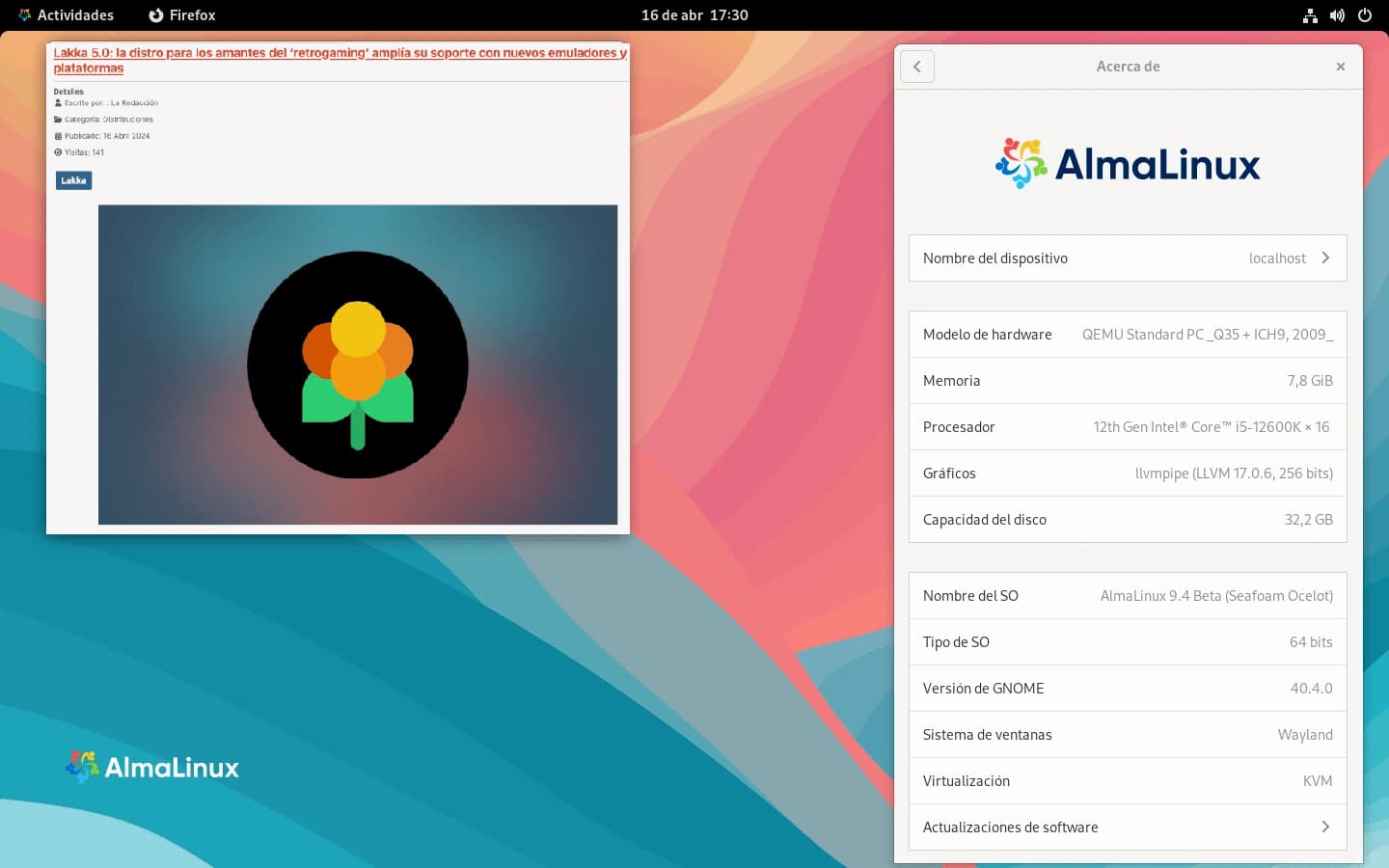1389x868 pixels.
Task: Close the Acerca de window
Action: (x=1340, y=67)
